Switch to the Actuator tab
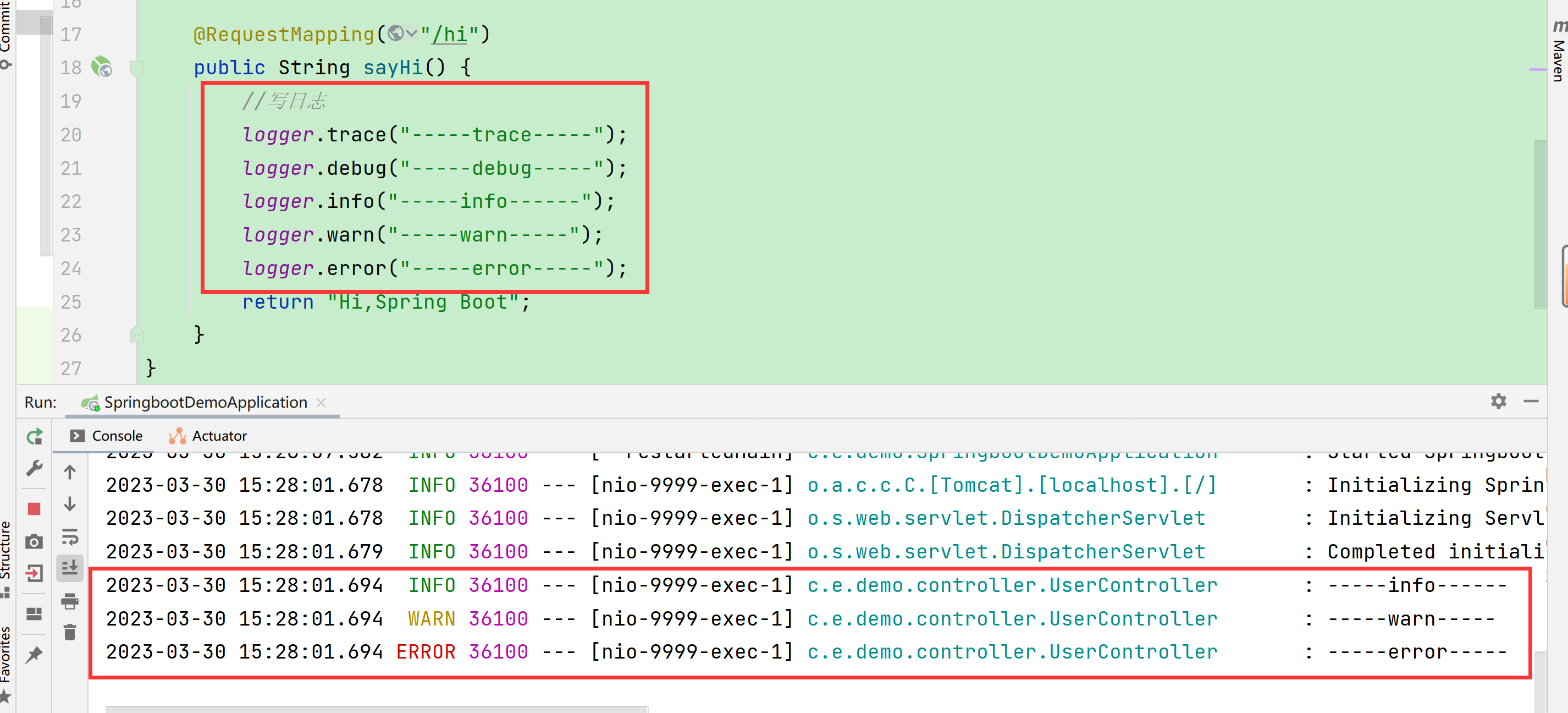Viewport: 1568px width, 713px height. coord(208,436)
